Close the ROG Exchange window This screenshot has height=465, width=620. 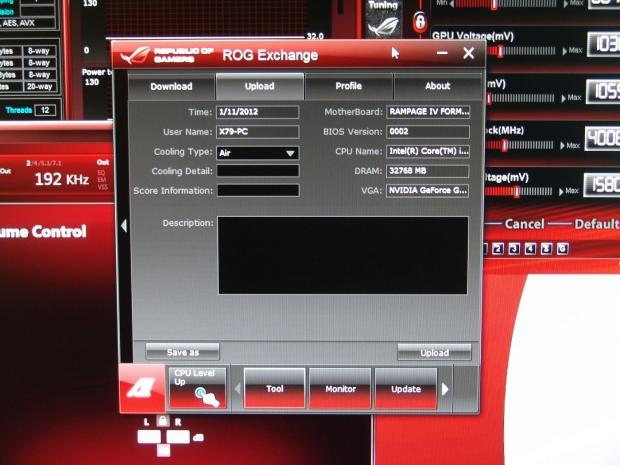[469, 53]
